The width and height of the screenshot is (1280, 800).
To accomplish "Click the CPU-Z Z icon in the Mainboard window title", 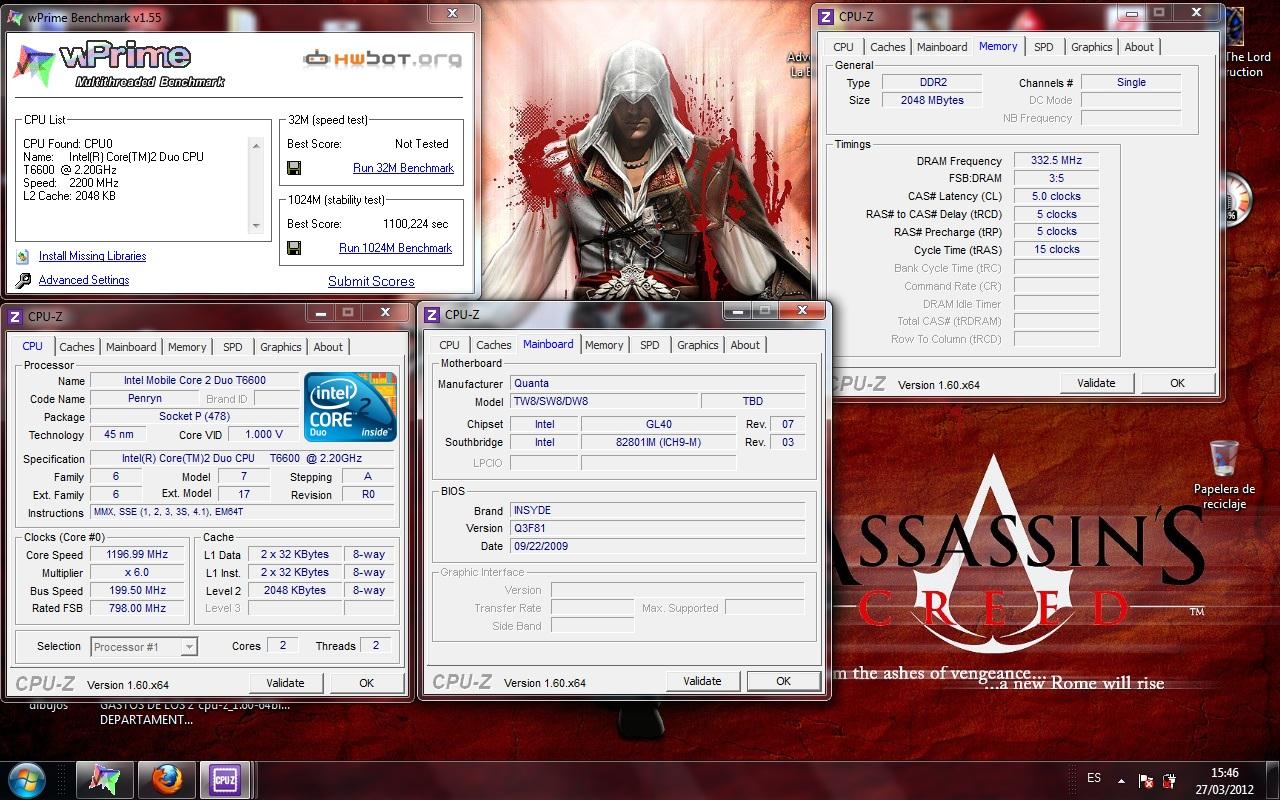I will [432, 314].
